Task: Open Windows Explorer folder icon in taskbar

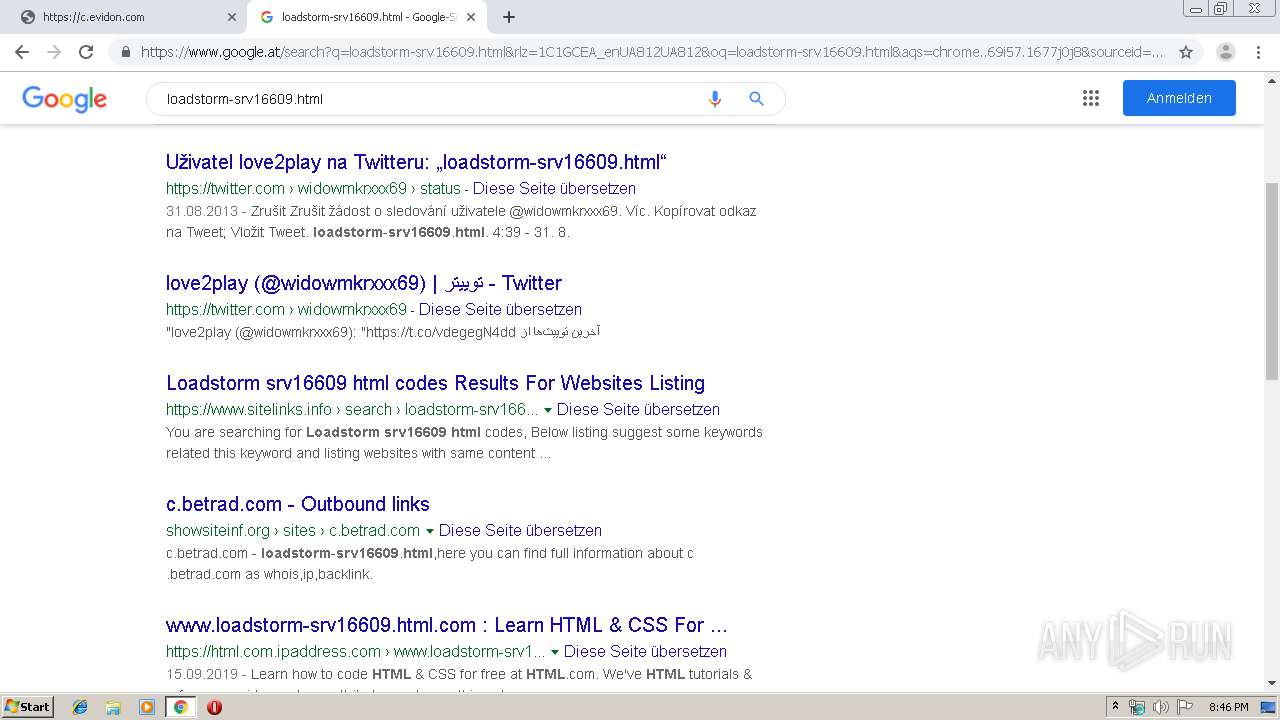Action: pos(113,707)
